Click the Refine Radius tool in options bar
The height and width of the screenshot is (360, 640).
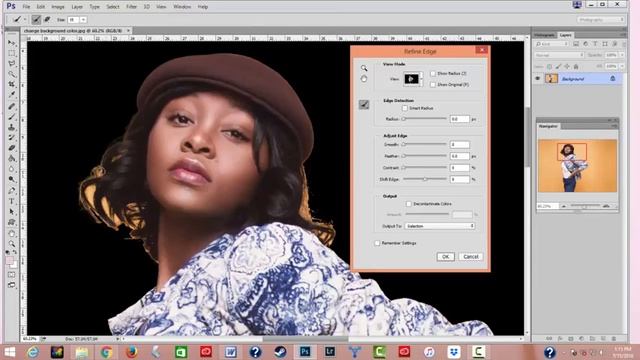tap(36, 19)
